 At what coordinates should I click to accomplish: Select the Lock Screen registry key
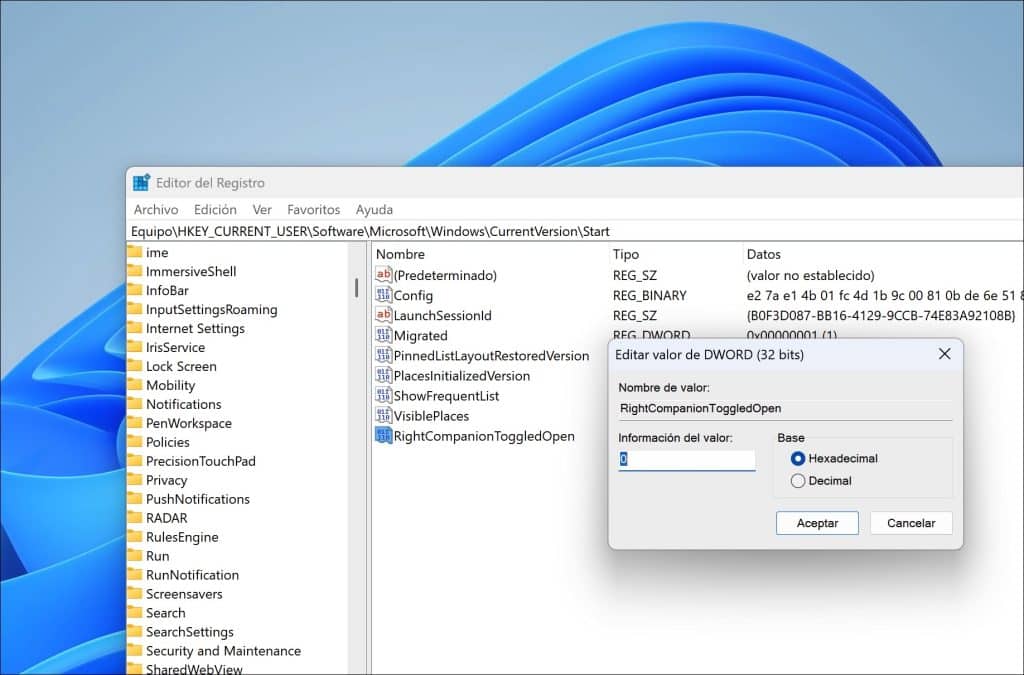pos(181,366)
